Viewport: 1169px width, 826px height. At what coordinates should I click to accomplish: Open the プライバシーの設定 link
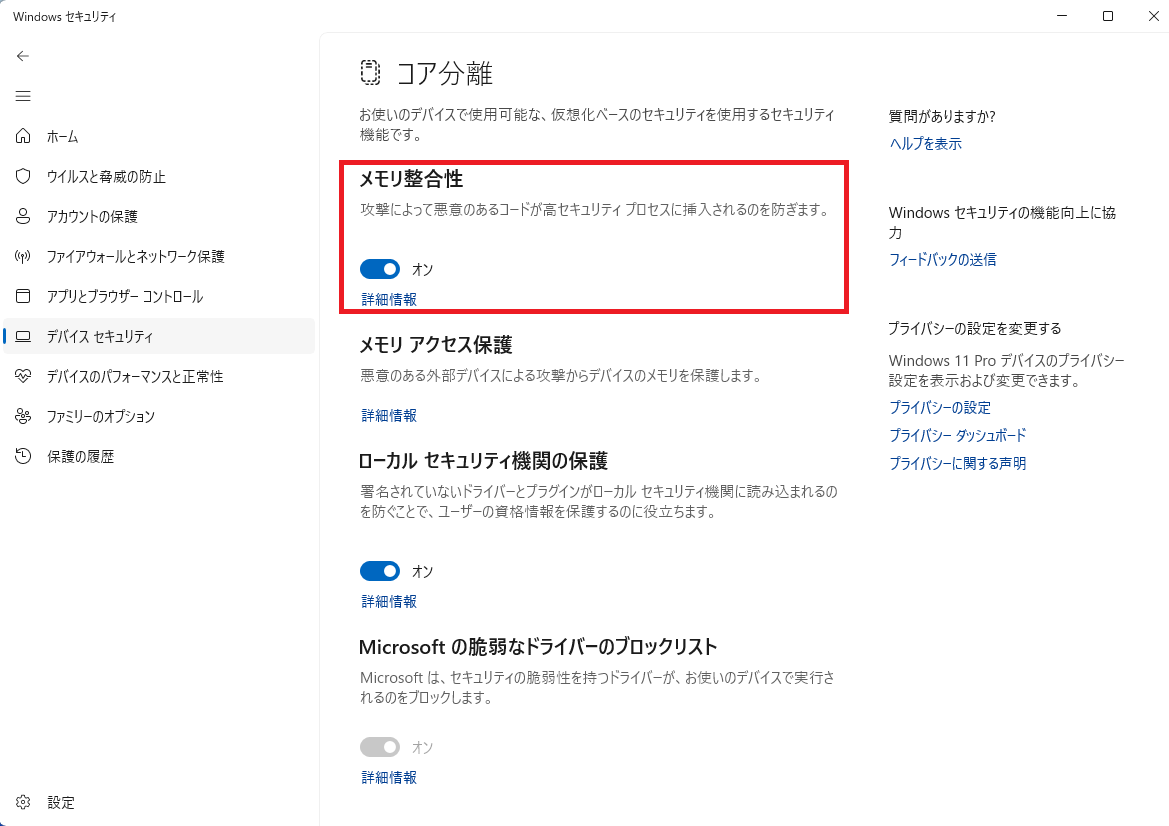[939, 408]
